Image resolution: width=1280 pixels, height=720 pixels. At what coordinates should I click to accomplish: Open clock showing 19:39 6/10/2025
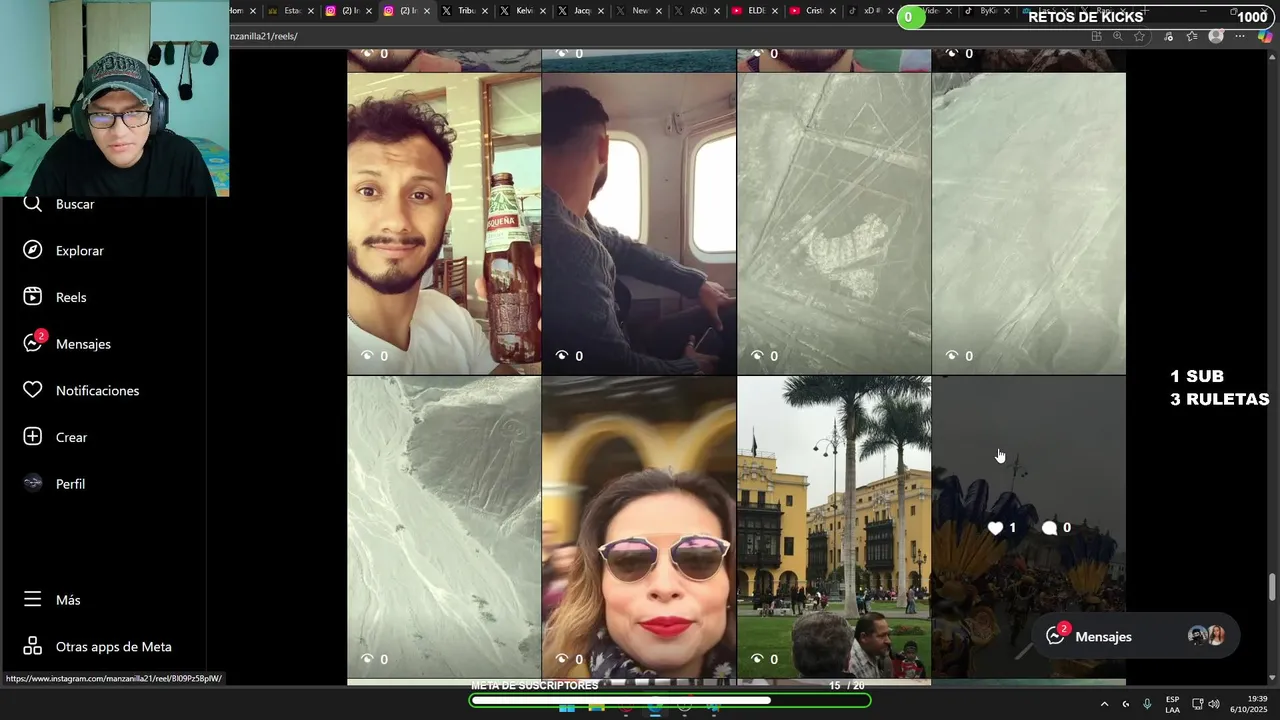(x=1248, y=704)
